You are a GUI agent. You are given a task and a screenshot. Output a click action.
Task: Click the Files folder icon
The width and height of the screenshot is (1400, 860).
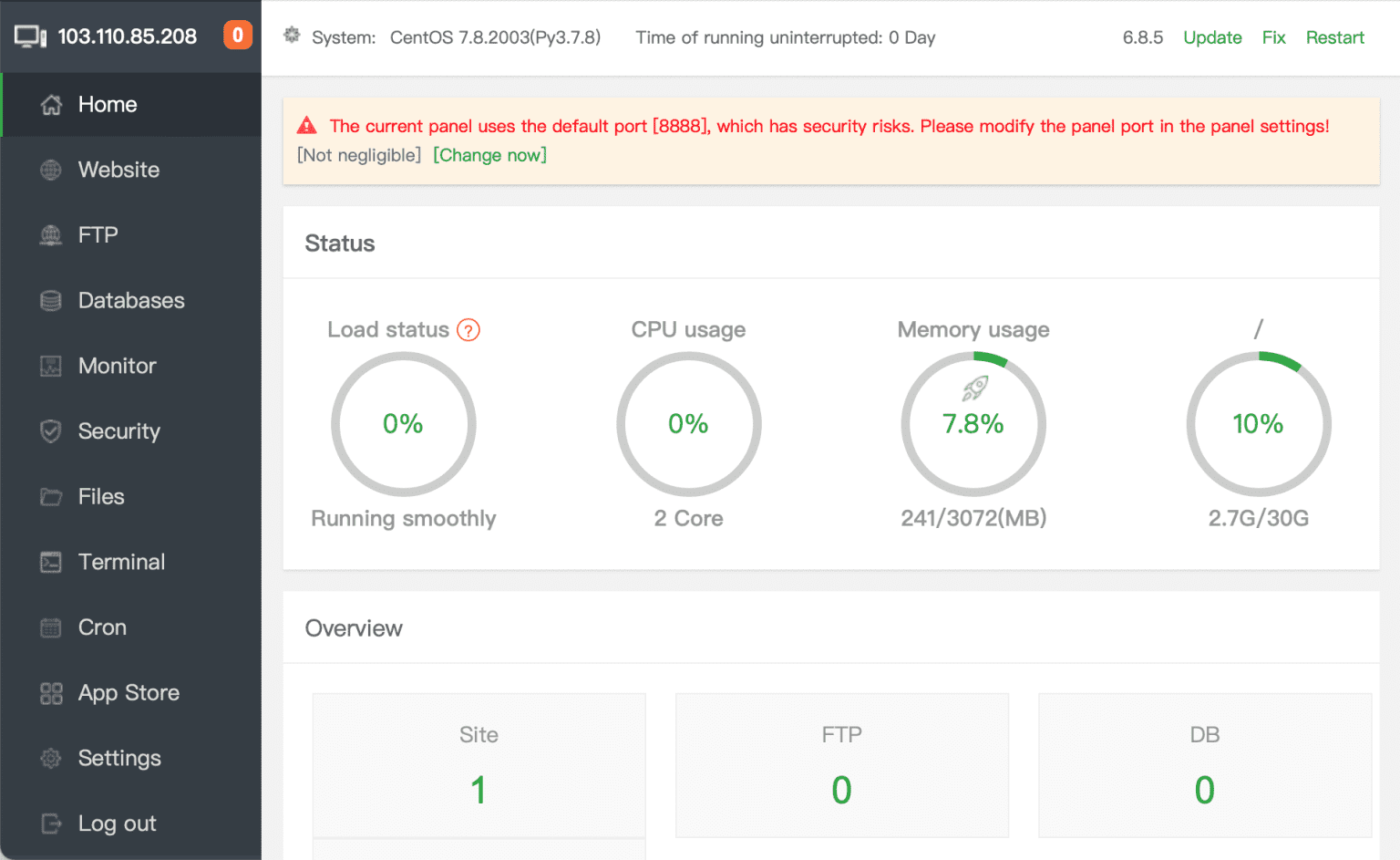point(51,497)
